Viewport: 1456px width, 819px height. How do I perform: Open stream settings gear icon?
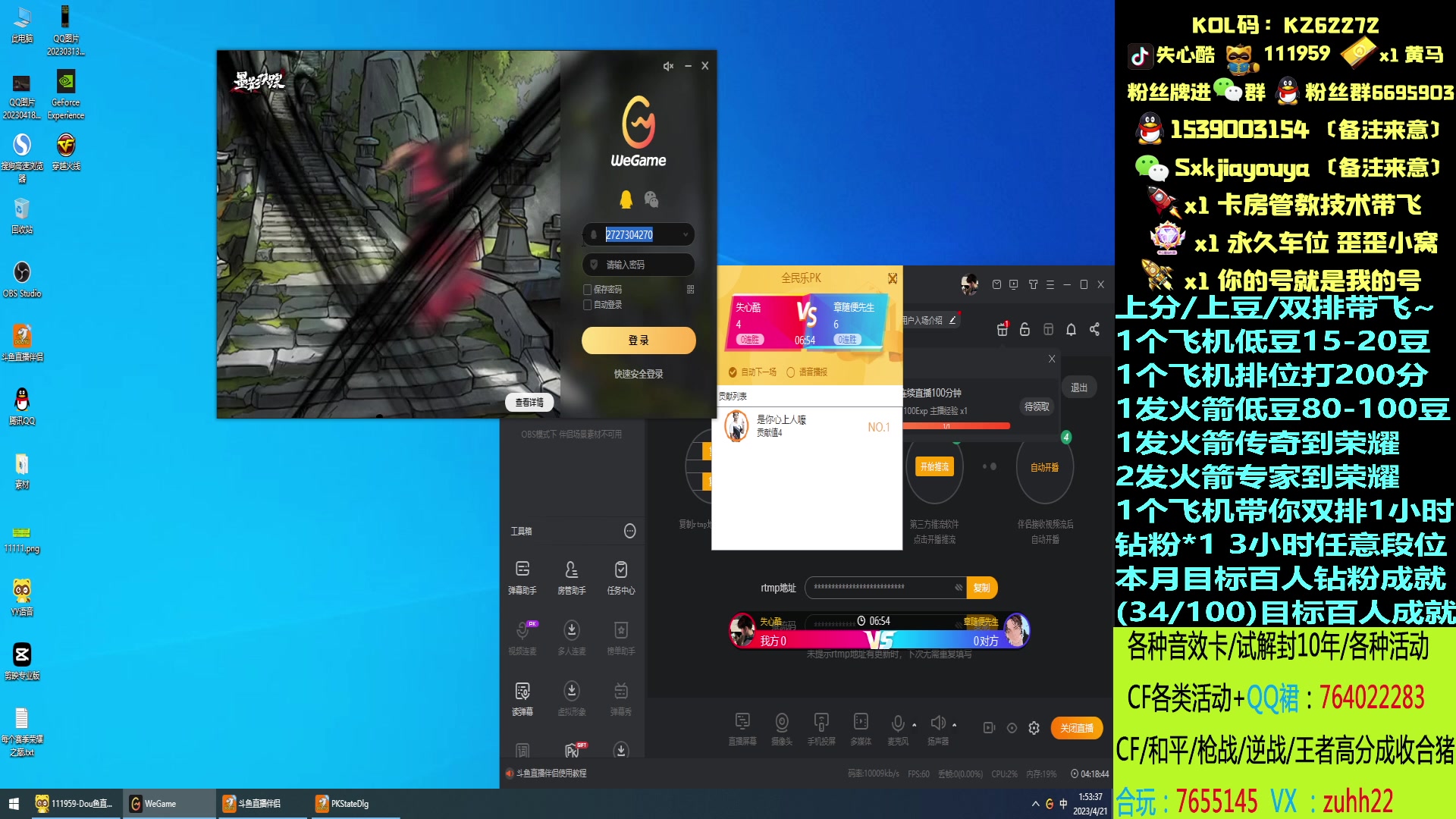(1034, 728)
